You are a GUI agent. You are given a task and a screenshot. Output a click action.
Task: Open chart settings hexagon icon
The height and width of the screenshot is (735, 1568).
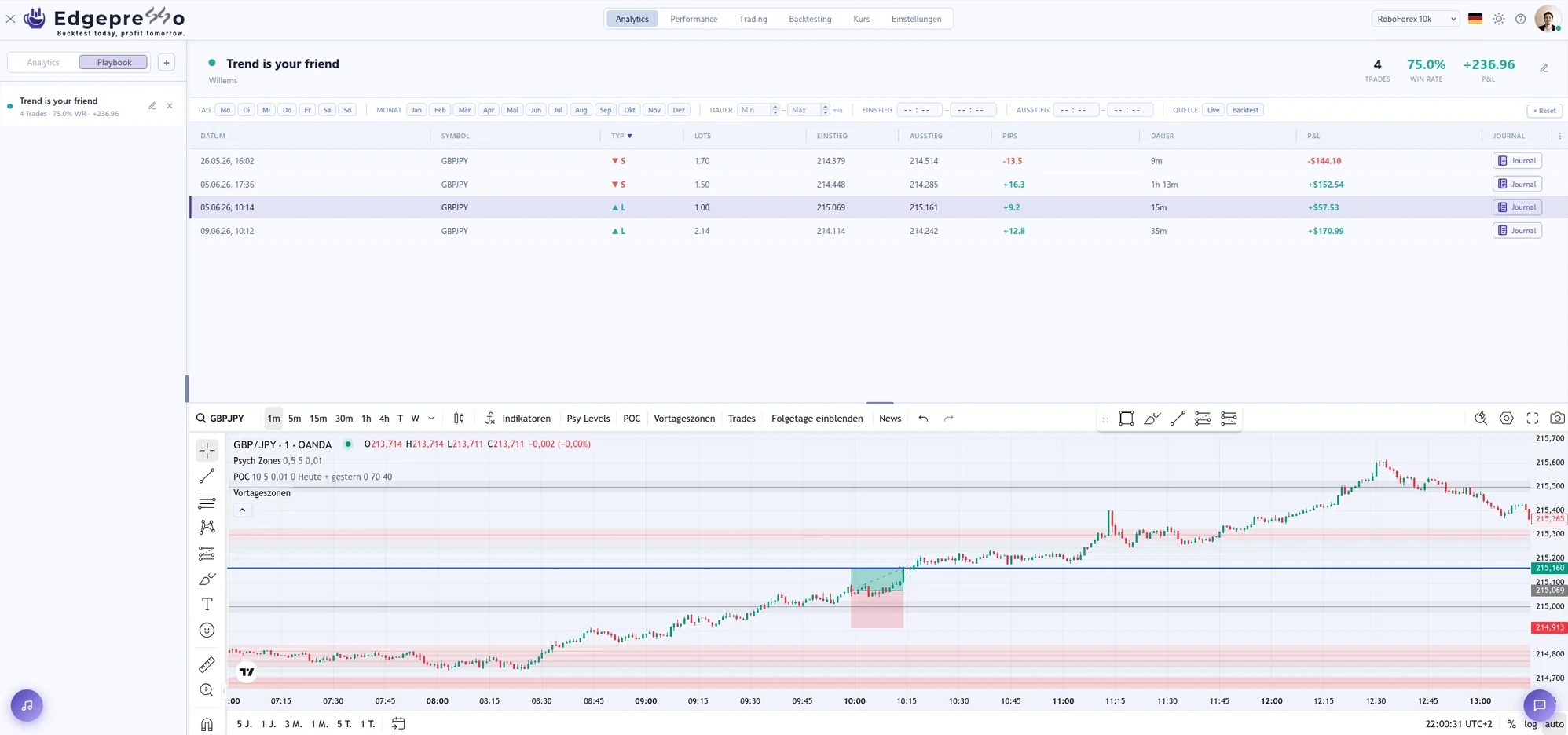click(x=1506, y=419)
